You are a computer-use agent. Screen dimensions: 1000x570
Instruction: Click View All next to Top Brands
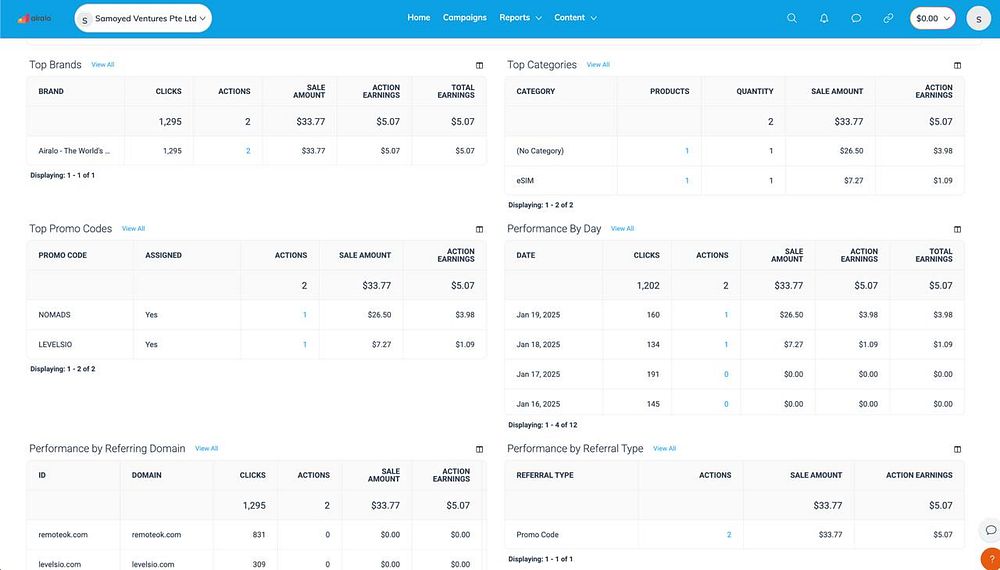click(x=103, y=65)
